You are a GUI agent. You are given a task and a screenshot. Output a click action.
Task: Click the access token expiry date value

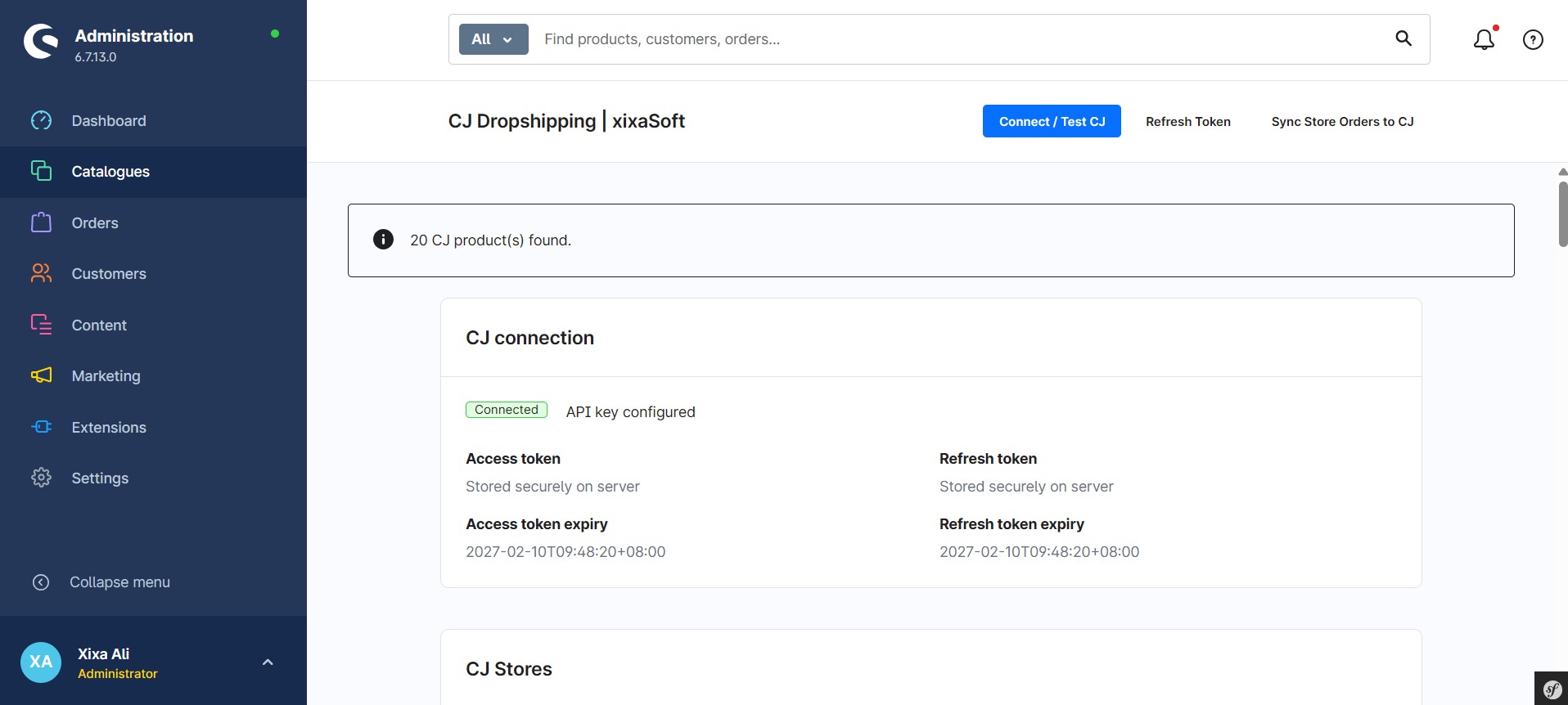click(x=565, y=552)
